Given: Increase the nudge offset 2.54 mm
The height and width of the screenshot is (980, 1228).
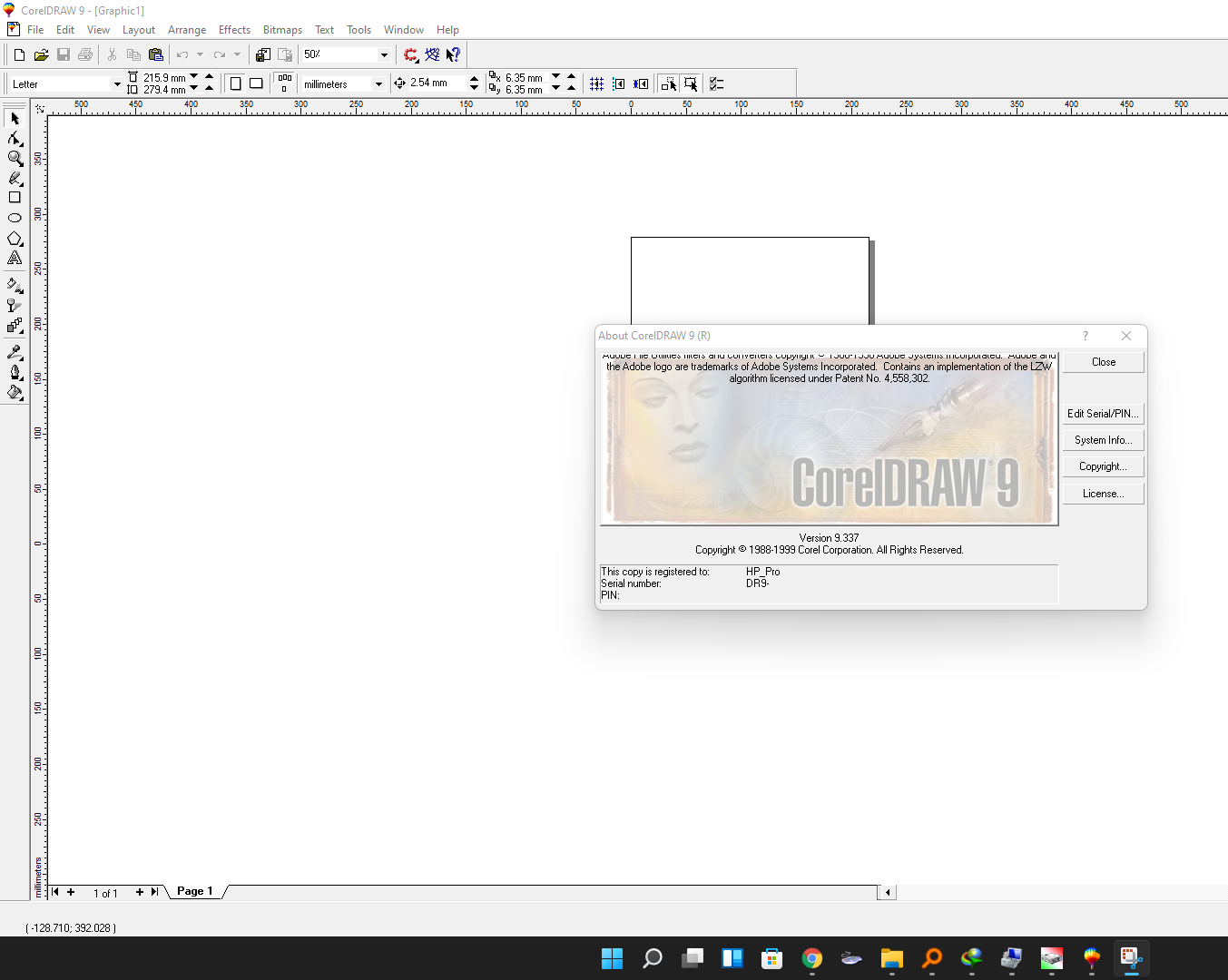Looking at the screenshot, I should (x=474, y=79).
